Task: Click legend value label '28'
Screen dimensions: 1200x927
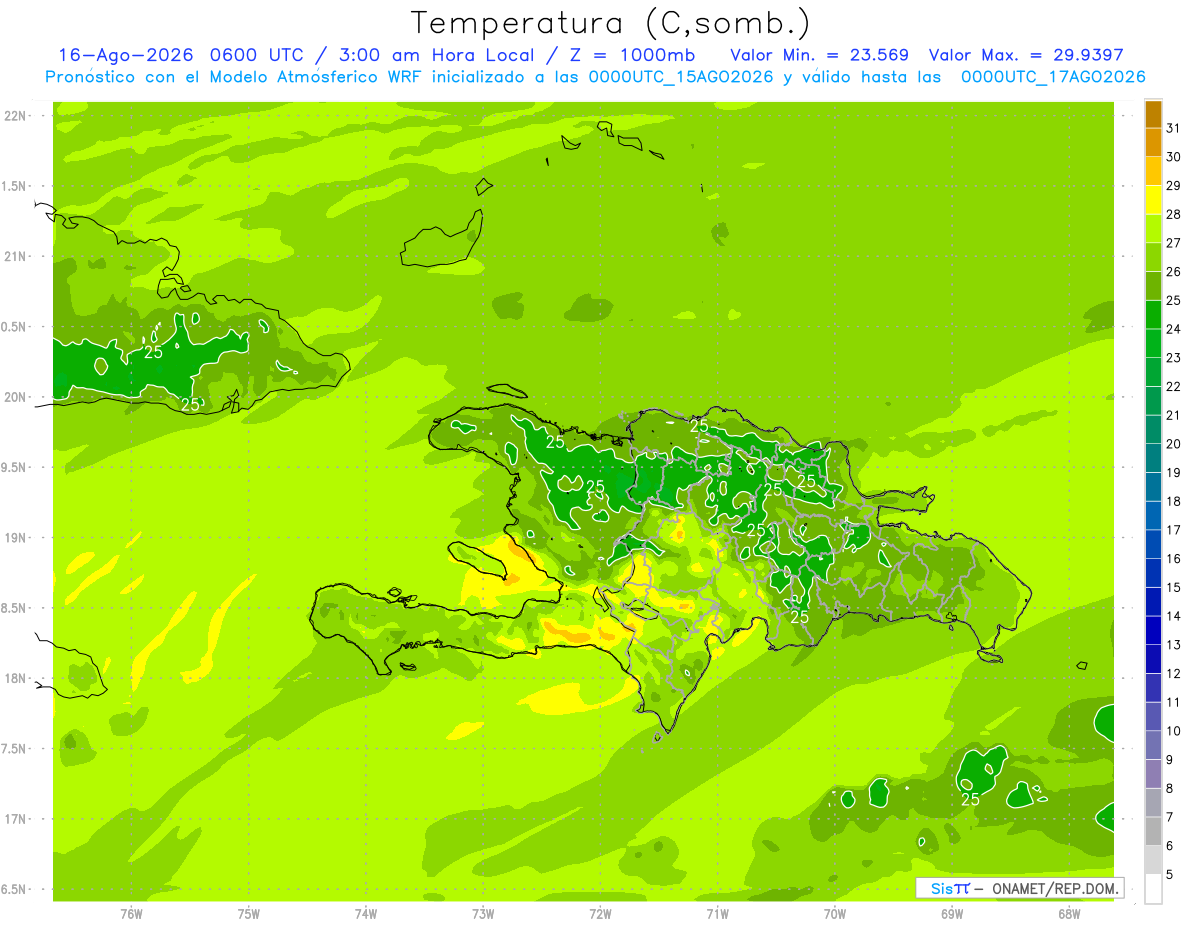Action: (1174, 214)
